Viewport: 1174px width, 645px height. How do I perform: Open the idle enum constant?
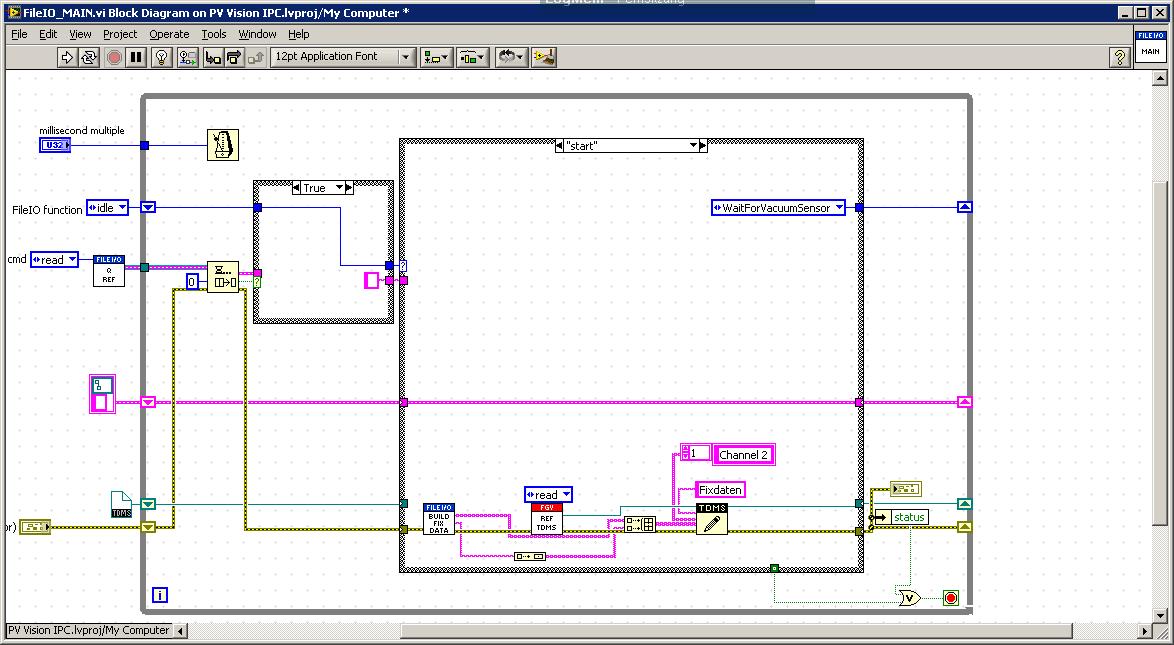(107, 208)
